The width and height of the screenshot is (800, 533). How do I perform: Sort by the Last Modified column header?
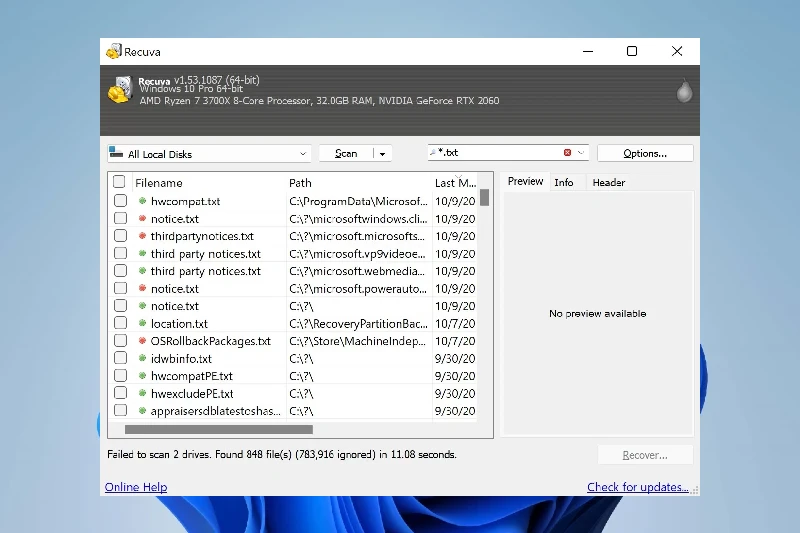[455, 183]
